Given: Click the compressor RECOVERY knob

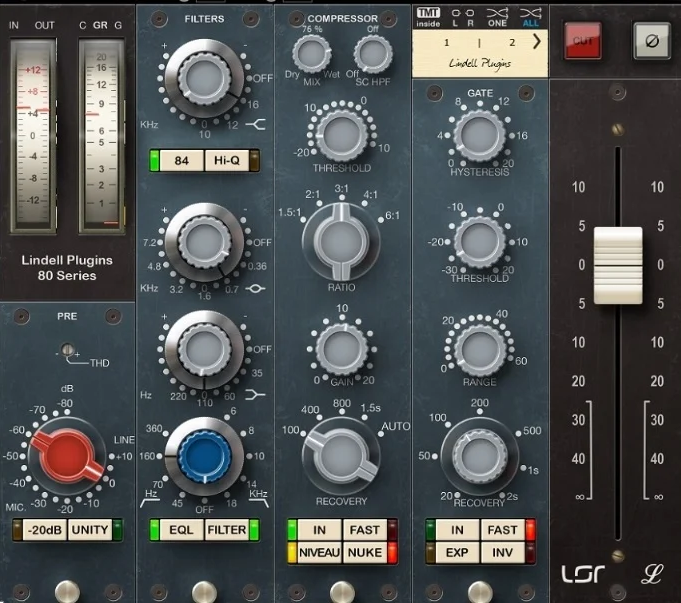Looking at the screenshot, I should 341,456.
